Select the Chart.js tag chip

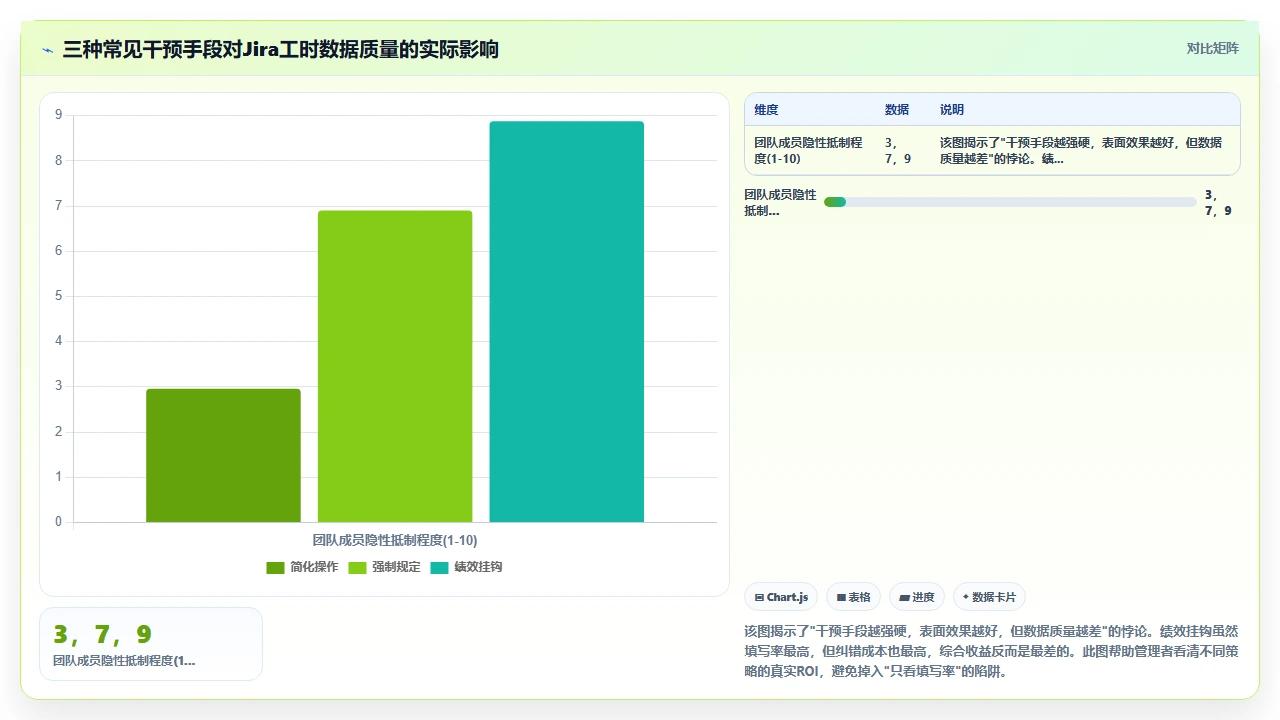click(781, 597)
